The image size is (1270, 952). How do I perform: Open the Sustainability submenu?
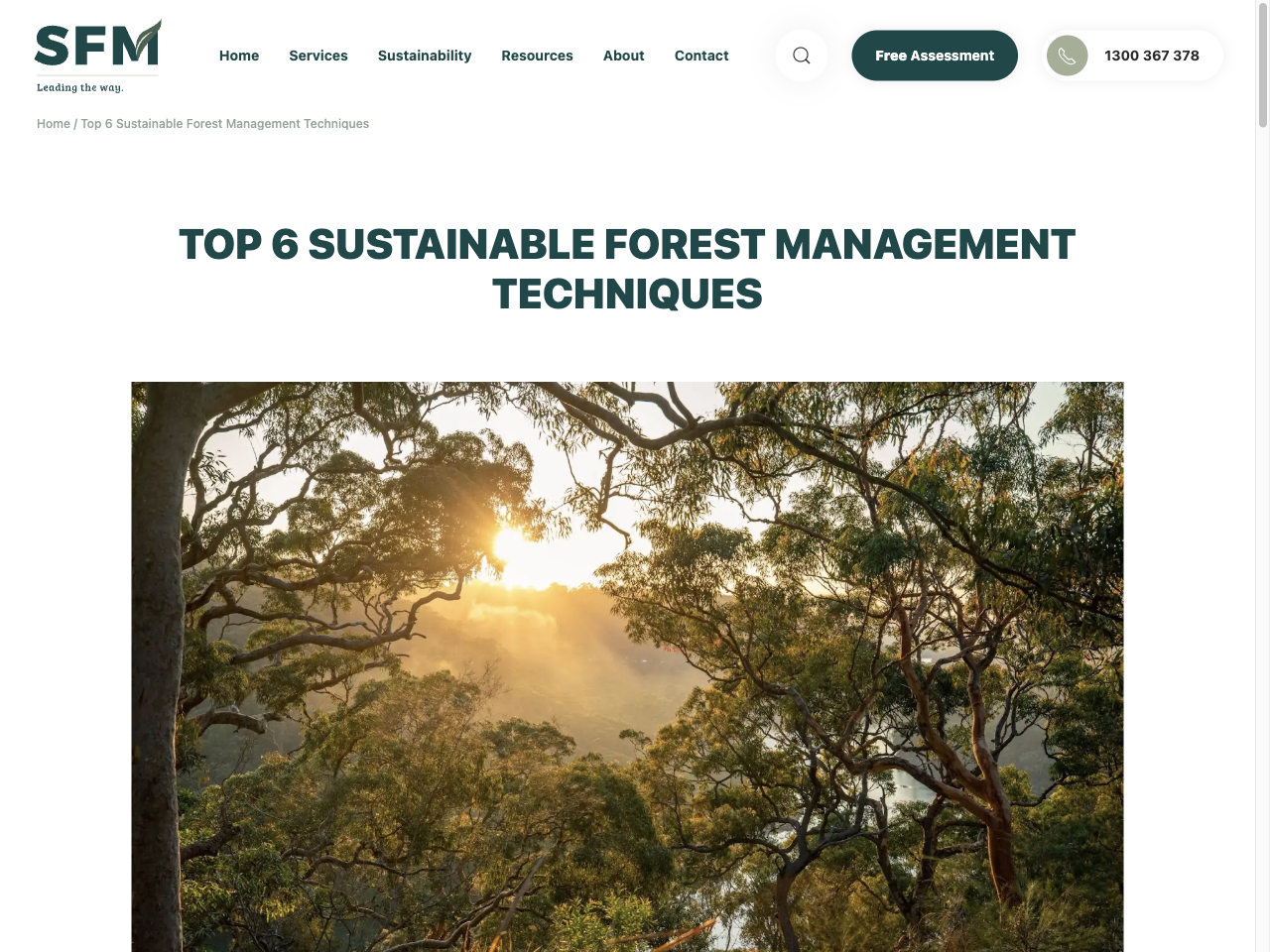[425, 56]
